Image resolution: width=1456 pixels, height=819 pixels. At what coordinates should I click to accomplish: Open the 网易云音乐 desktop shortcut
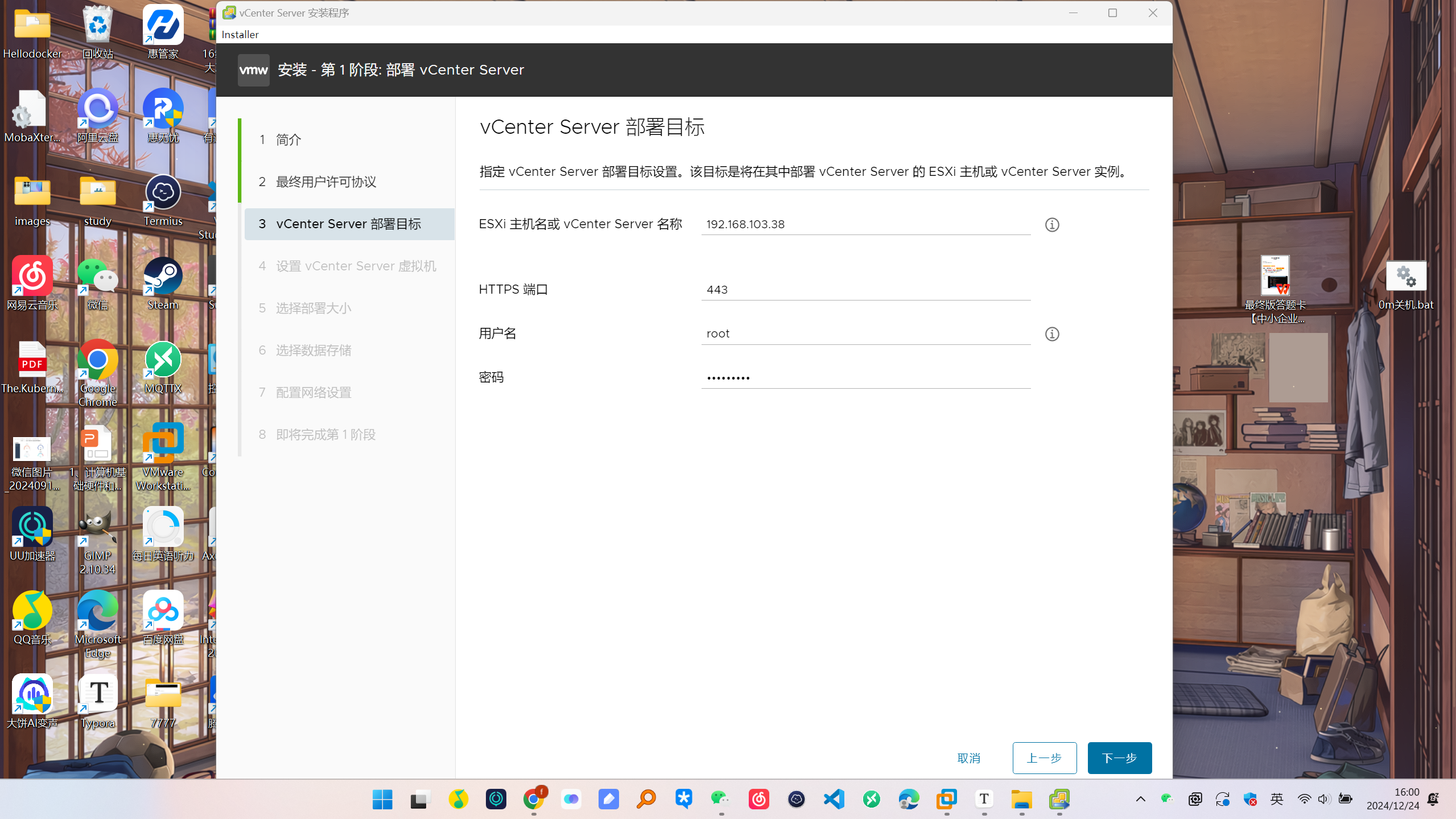[32, 284]
